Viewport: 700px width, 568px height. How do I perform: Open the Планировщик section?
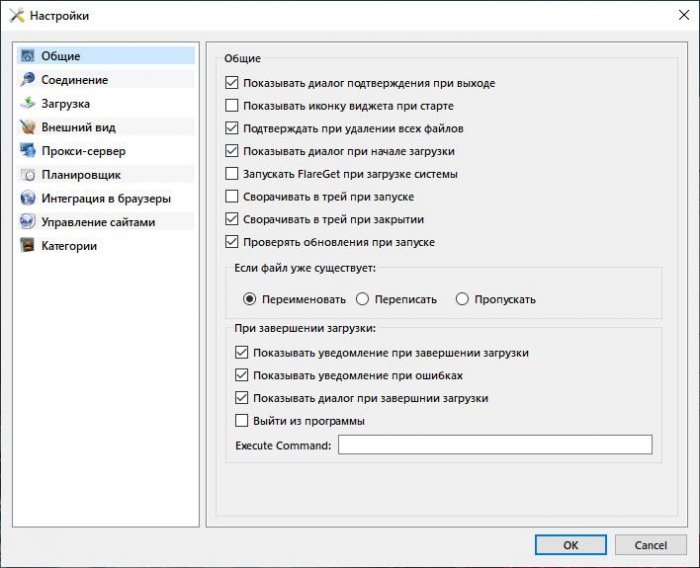coord(106,175)
